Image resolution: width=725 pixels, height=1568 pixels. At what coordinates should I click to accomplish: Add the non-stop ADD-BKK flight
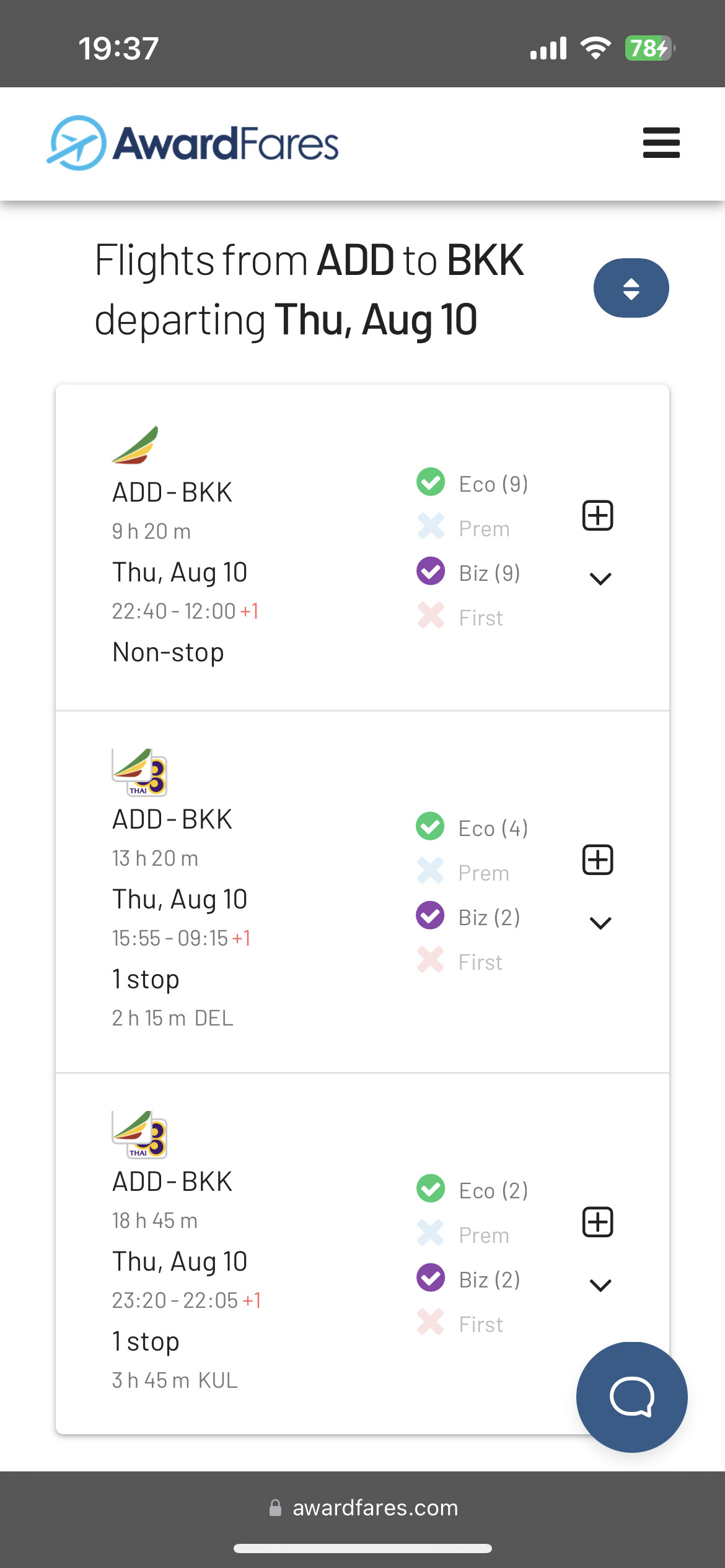pyautogui.click(x=597, y=515)
